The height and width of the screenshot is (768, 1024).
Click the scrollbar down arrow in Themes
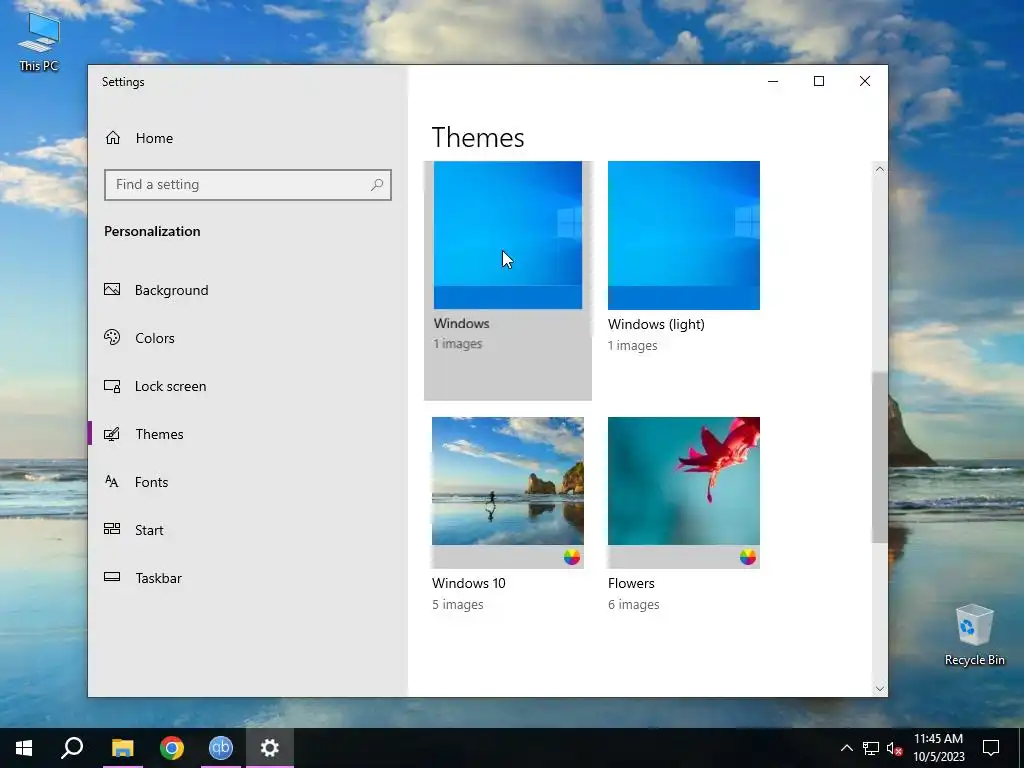(880, 688)
